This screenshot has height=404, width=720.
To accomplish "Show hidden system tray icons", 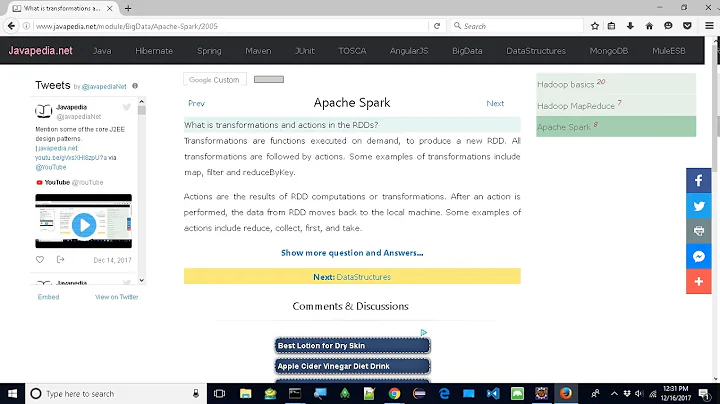I will tap(614, 394).
